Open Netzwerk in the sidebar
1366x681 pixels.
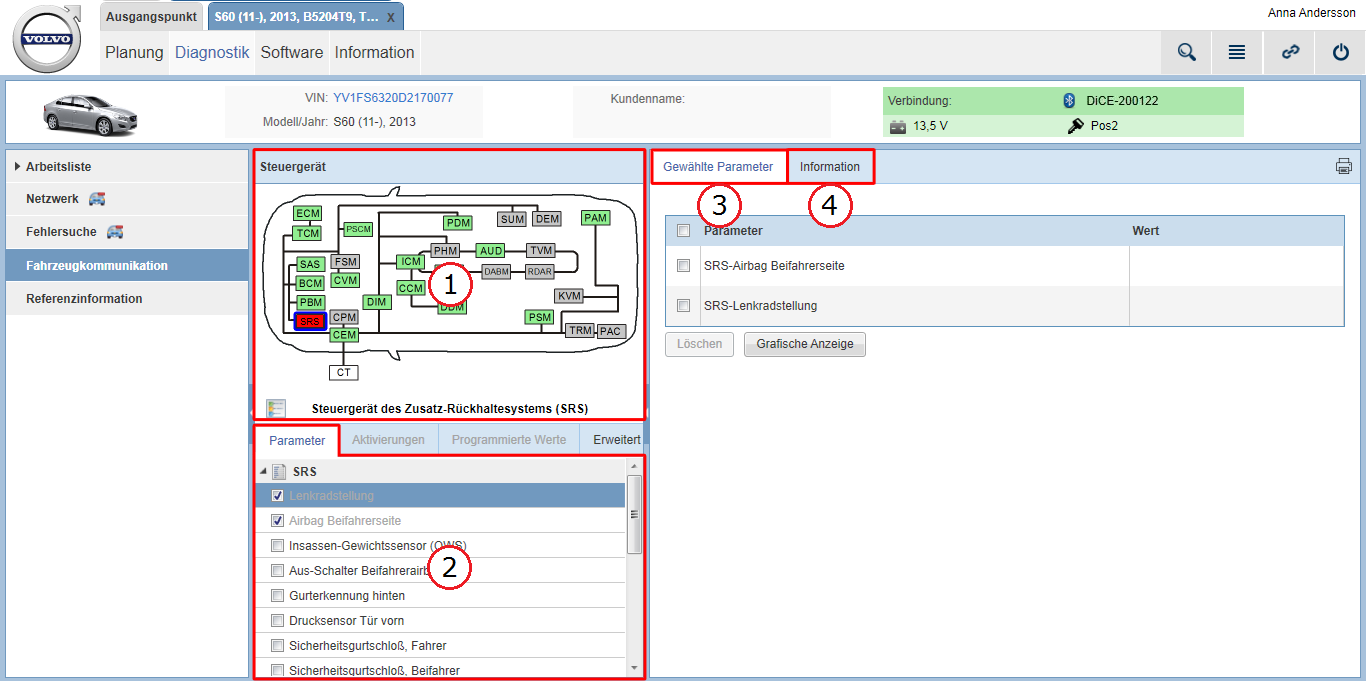127,199
